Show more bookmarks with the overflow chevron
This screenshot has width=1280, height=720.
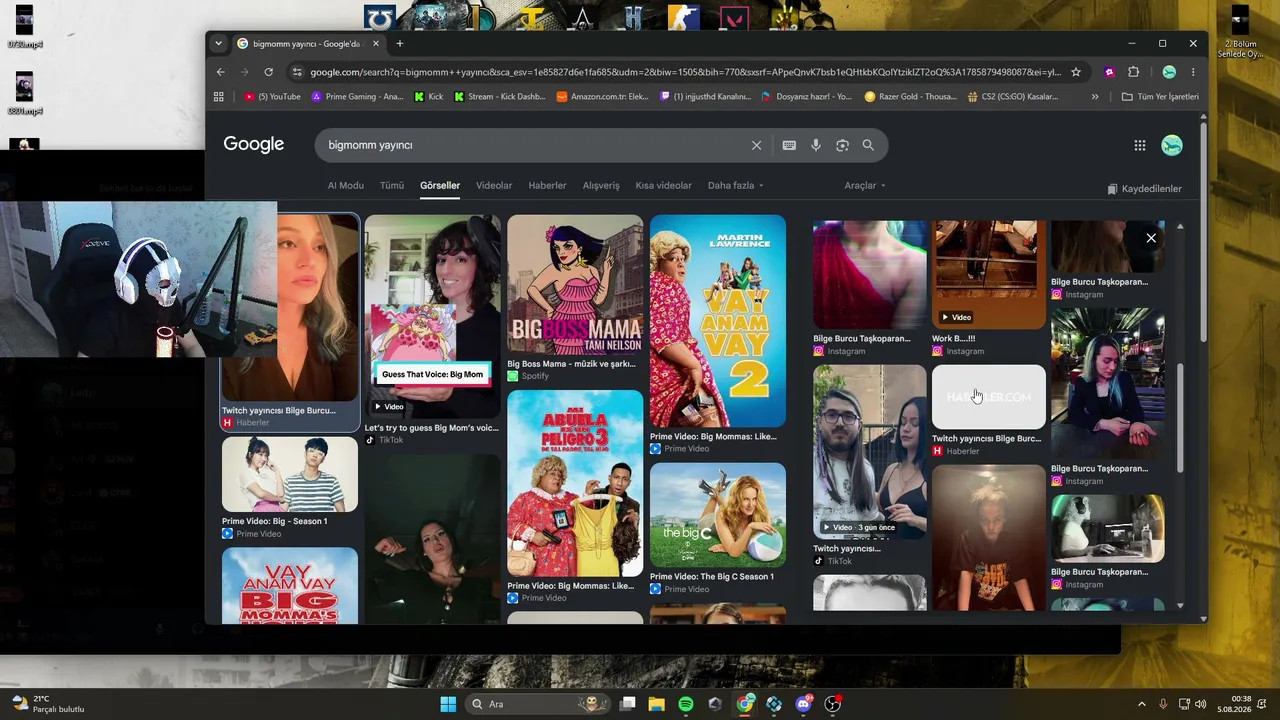1095,97
